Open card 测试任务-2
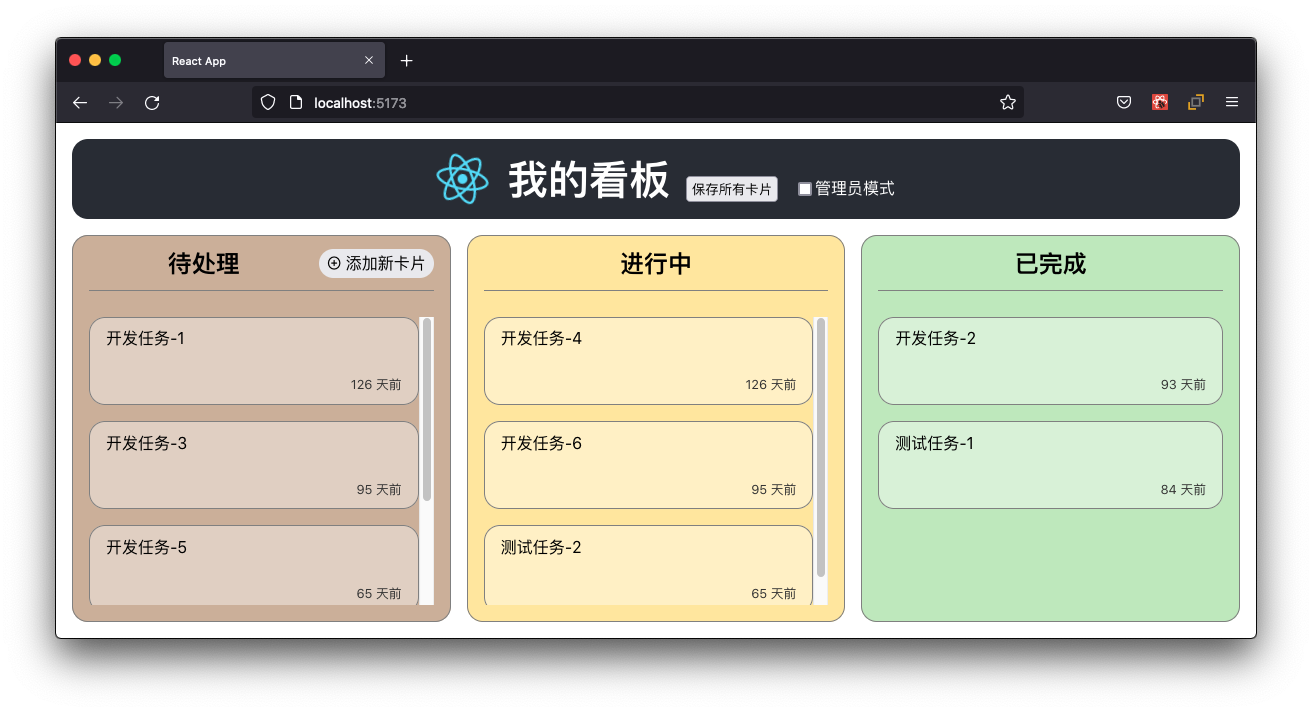This screenshot has width=1312, height=712. (x=648, y=566)
